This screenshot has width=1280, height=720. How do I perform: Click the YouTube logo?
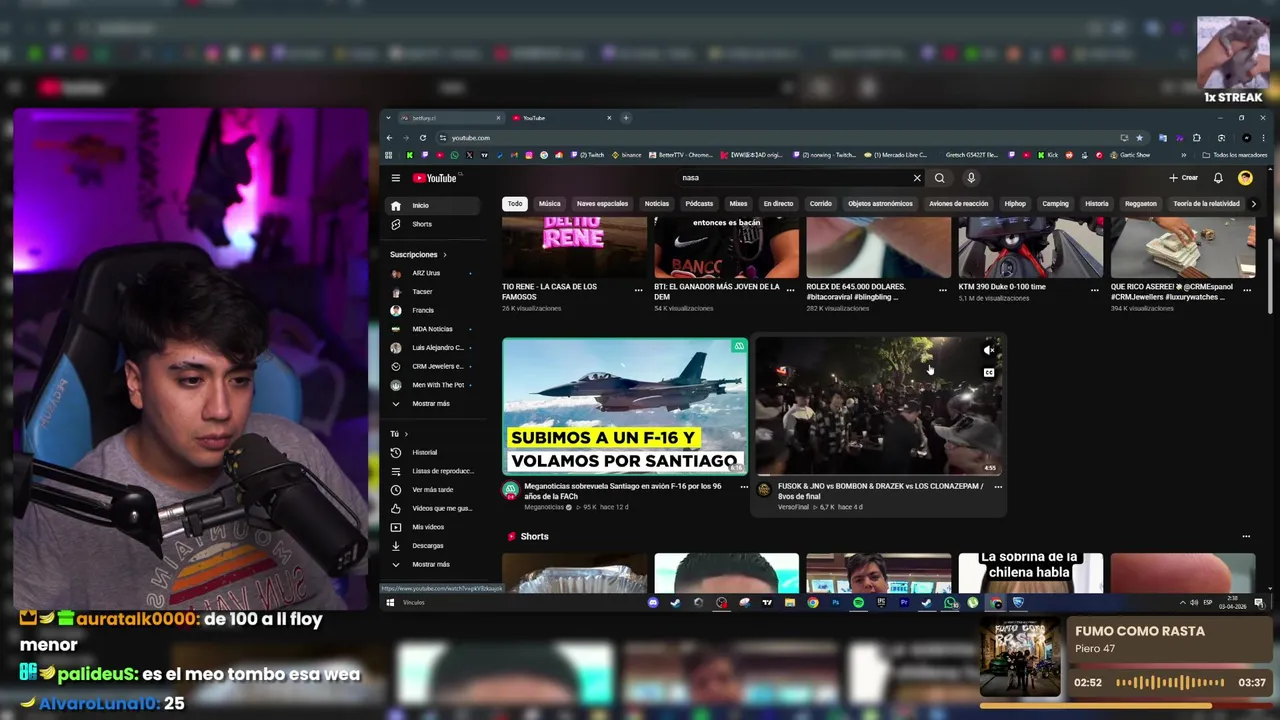click(435, 178)
